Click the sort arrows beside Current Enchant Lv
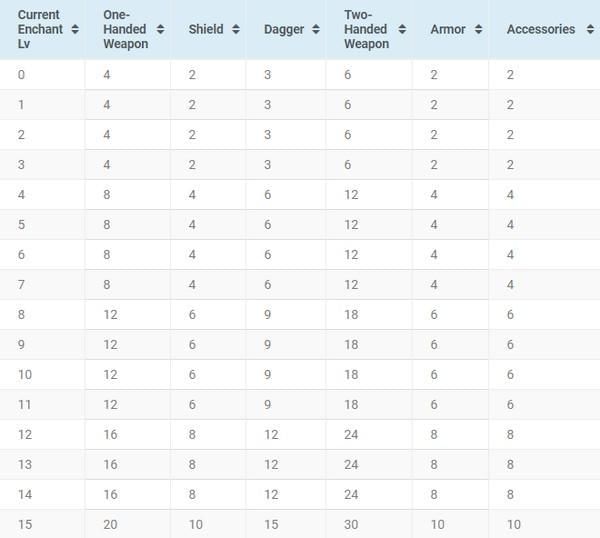The image size is (600, 538). 74,30
